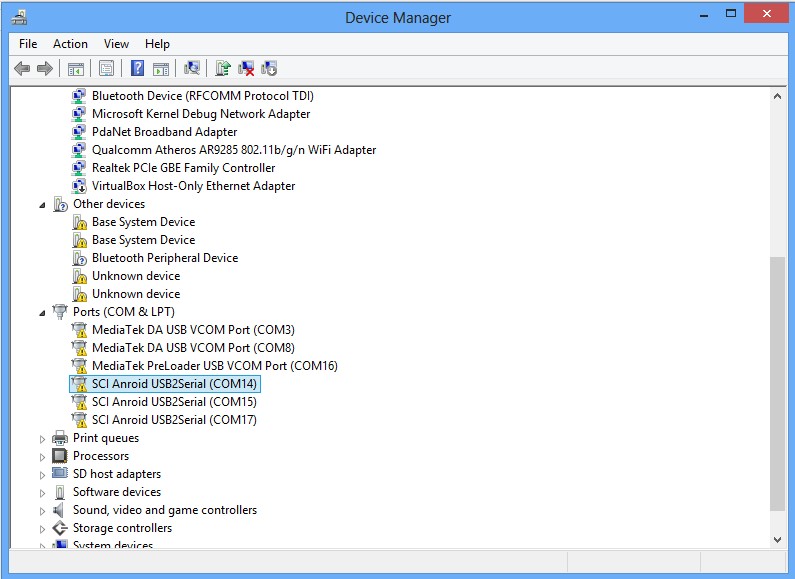This screenshot has height=579, width=795.
Task: Select Bluetooth Device (RFCOMM Protocol TDI)
Action: click(x=203, y=96)
